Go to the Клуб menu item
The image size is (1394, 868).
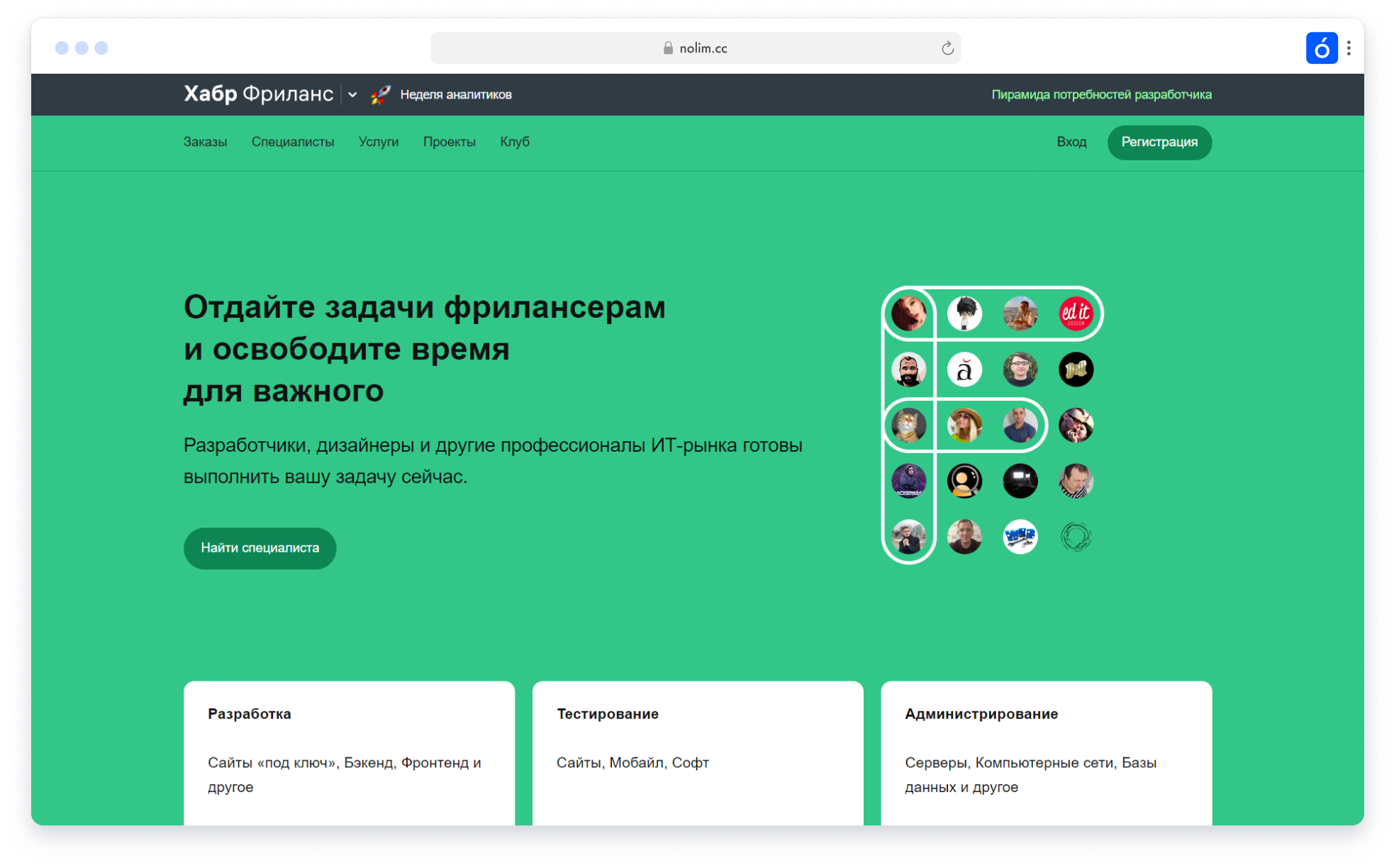tap(515, 142)
